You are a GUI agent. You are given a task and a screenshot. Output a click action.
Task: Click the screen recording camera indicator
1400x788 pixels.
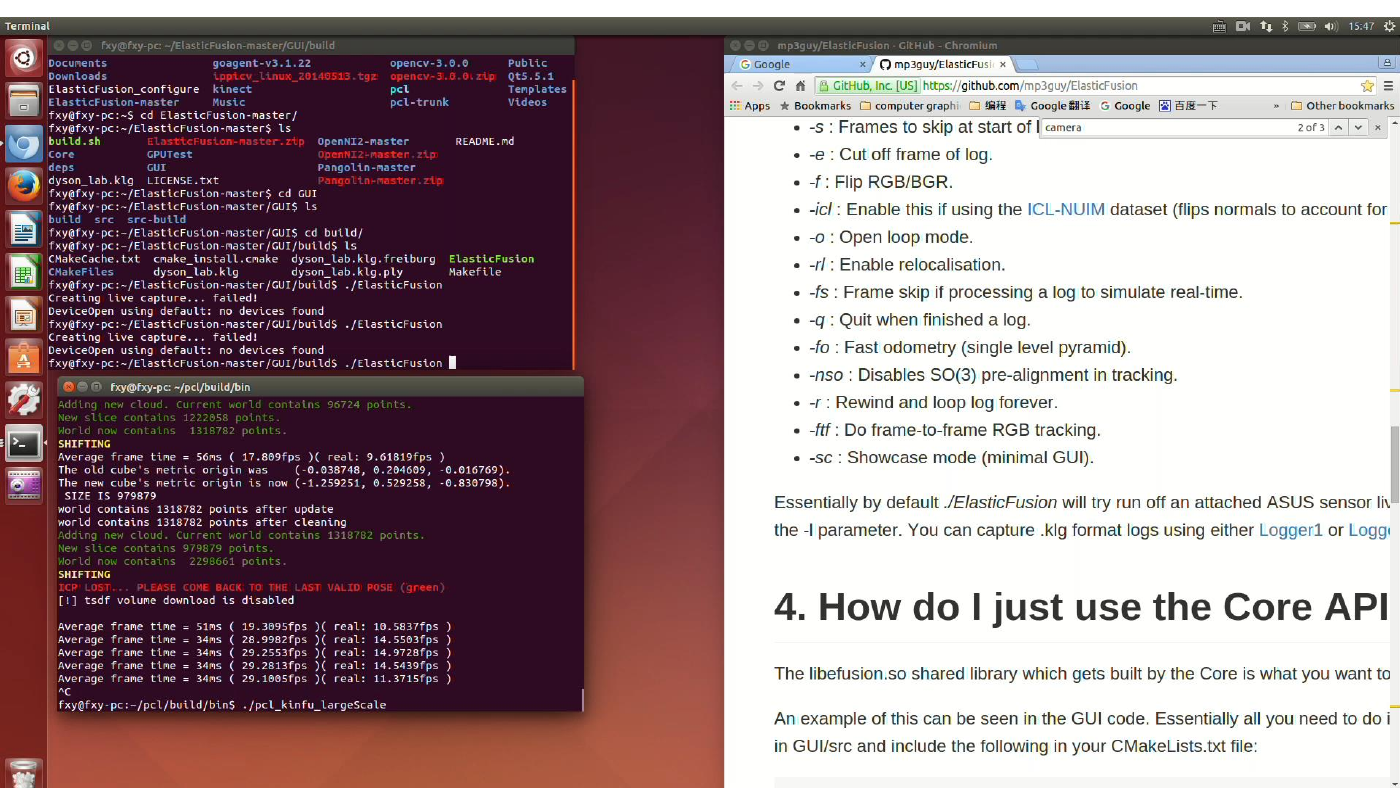pos(1243,26)
